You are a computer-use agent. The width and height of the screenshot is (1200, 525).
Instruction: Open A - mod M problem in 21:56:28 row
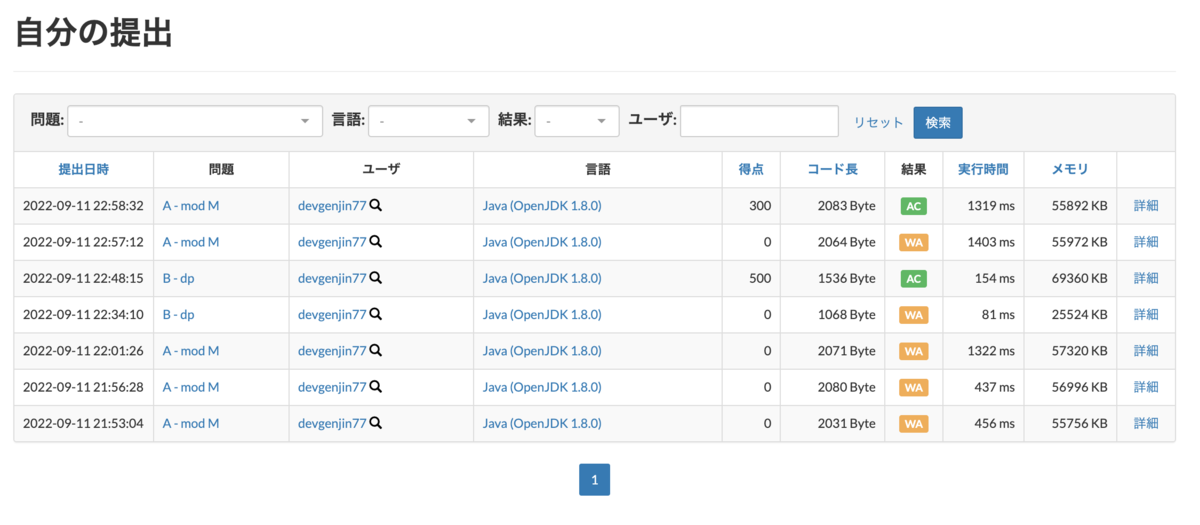191,387
